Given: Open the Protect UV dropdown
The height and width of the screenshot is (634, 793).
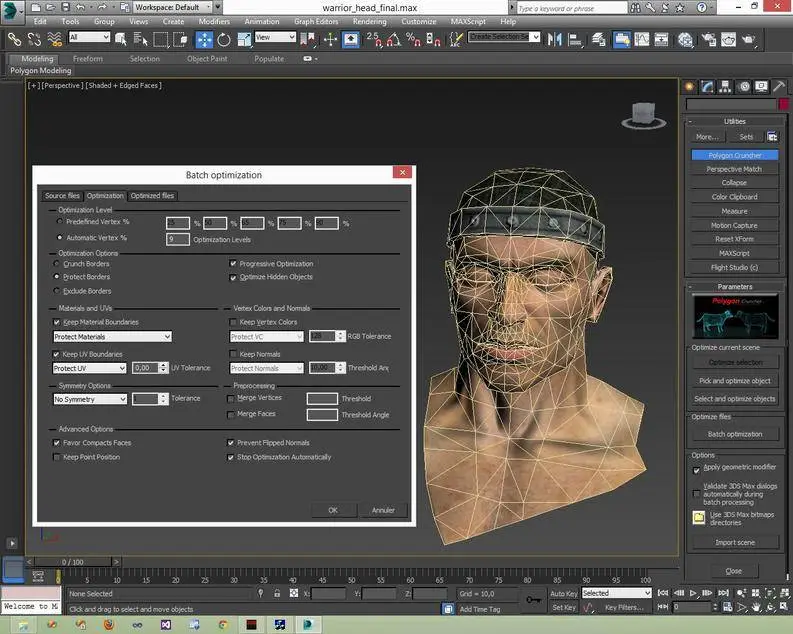Looking at the screenshot, I should coord(90,368).
